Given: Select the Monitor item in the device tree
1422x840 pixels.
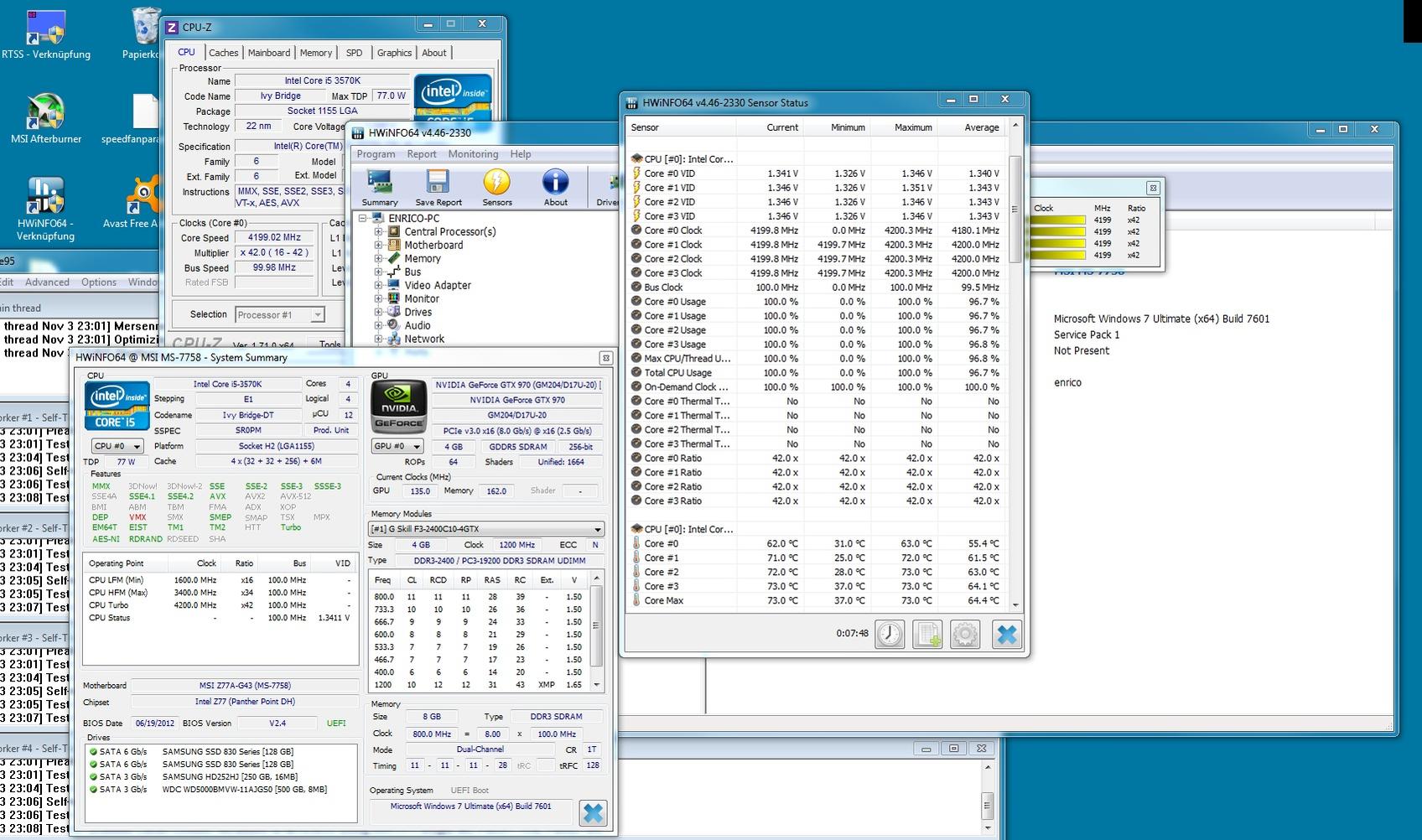Looking at the screenshot, I should [422, 298].
